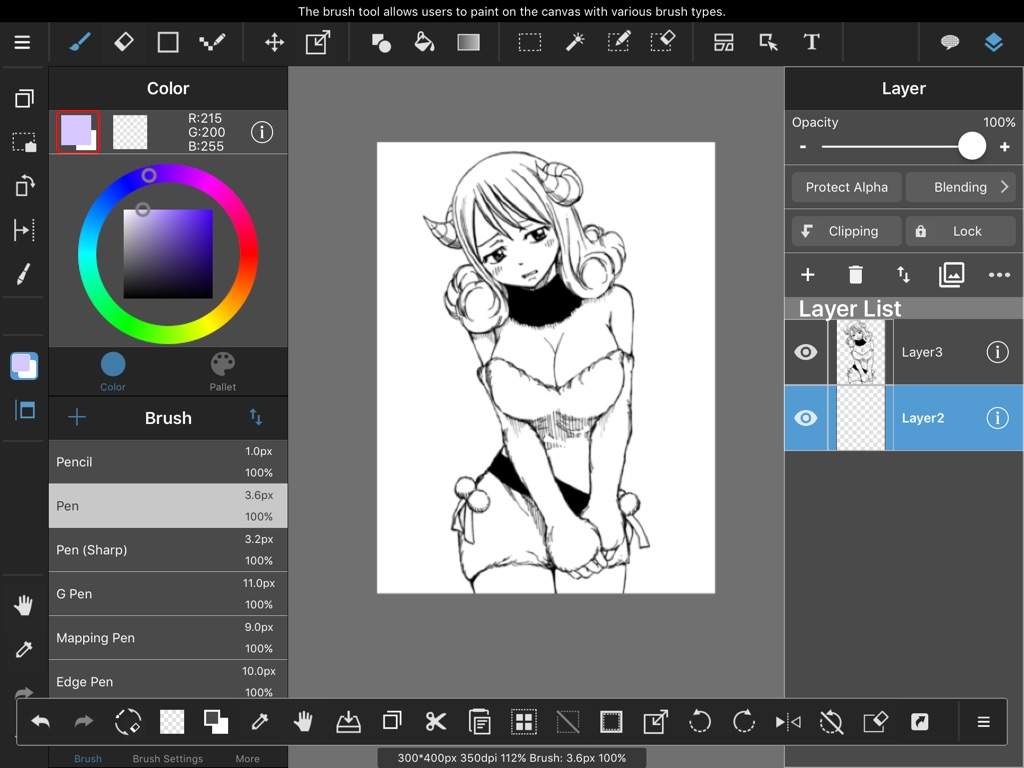Click the hand tool in bottom bar

point(303,722)
